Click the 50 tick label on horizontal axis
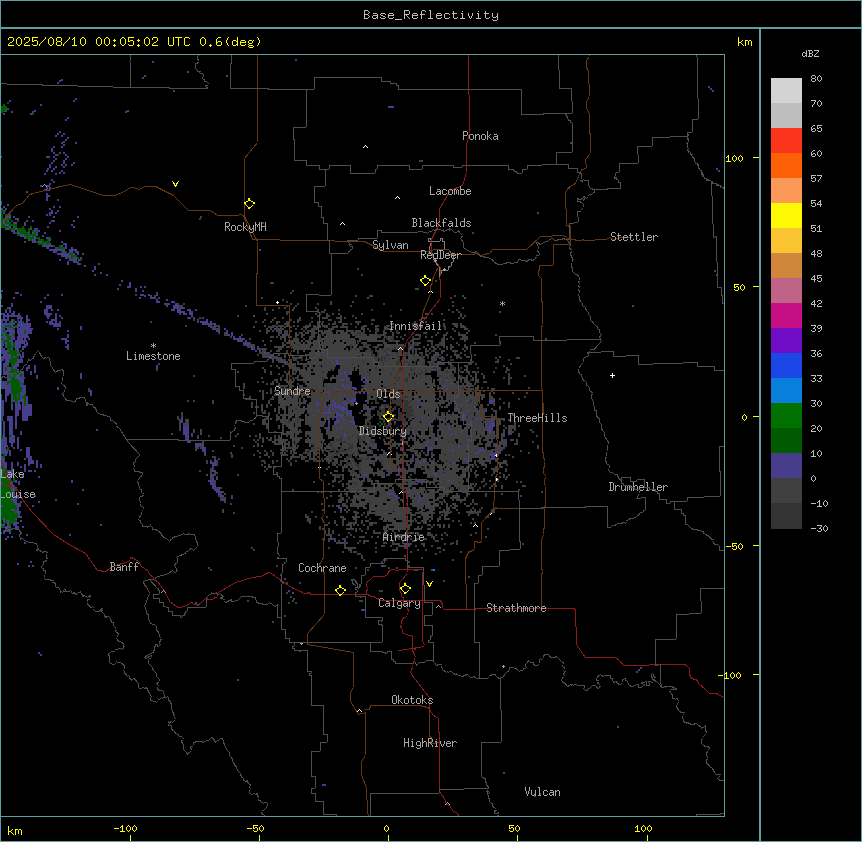Viewport: 862px width, 842px height. [514, 828]
